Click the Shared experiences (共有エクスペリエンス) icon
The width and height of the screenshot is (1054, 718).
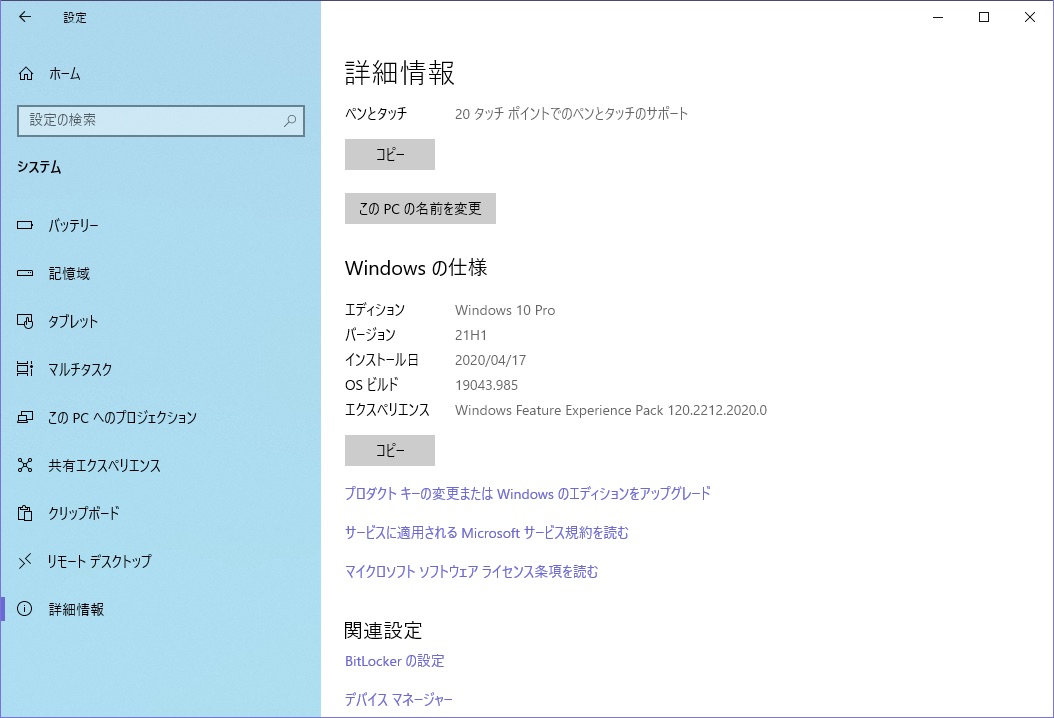point(25,465)
